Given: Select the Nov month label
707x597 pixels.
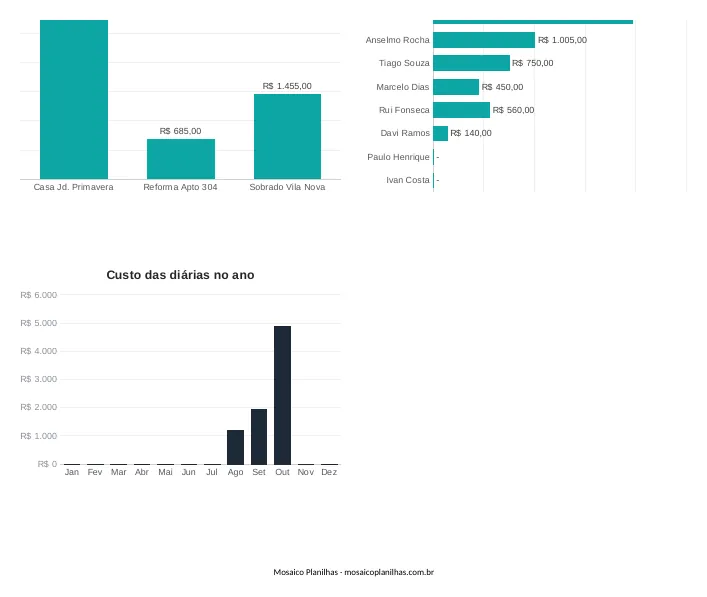Looking at the screenshot, I should 305,472.
